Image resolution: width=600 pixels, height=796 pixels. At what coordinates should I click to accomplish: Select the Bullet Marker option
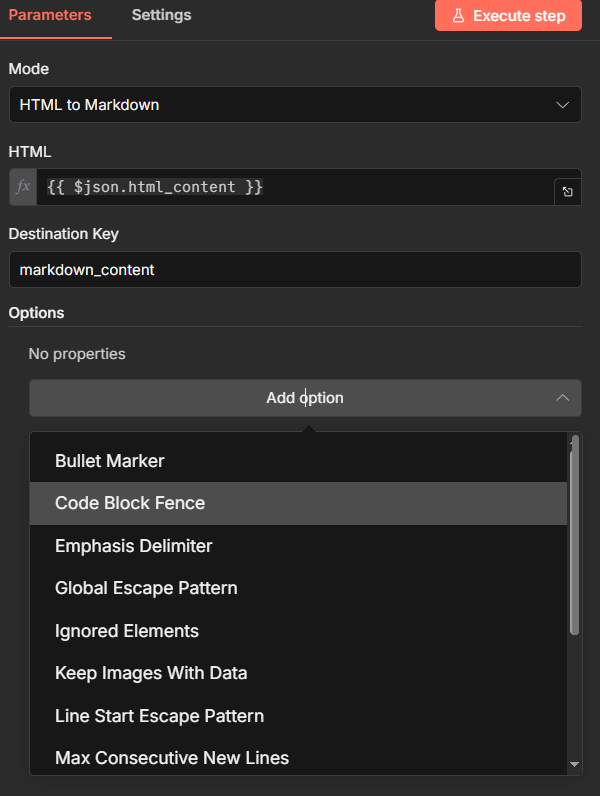coord(110,461)
